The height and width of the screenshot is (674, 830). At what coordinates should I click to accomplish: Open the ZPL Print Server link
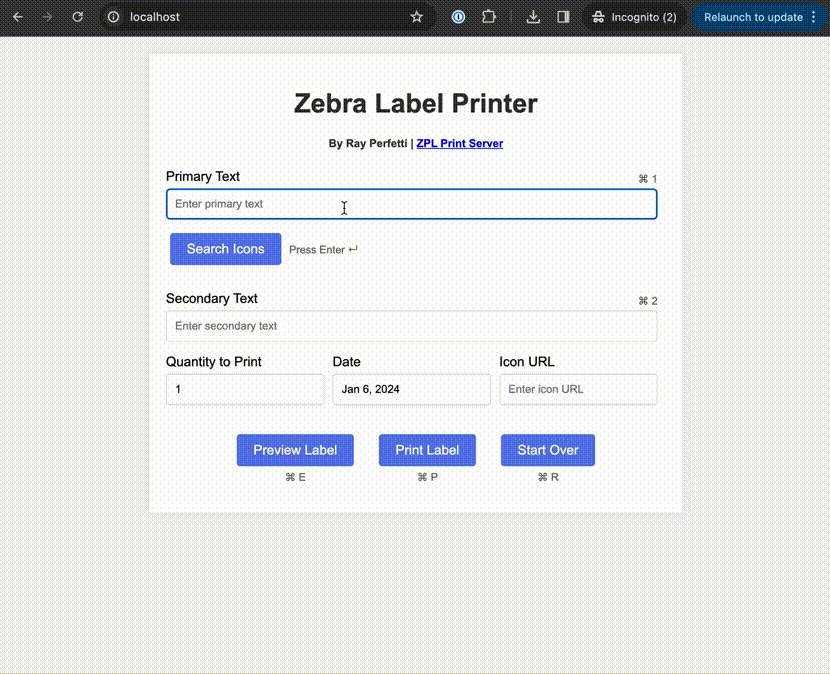click(459, 143)
